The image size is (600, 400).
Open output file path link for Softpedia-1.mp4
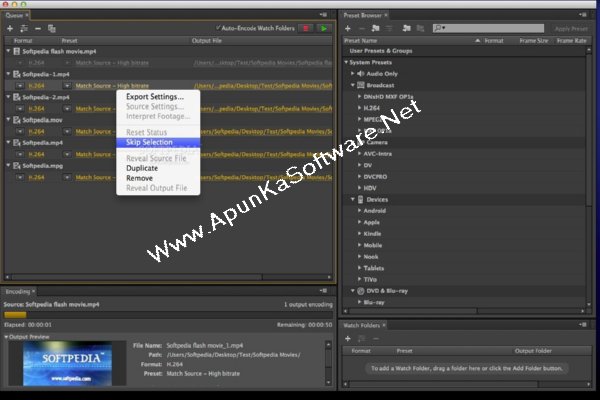pyautogui.click(x=263, y=86)
